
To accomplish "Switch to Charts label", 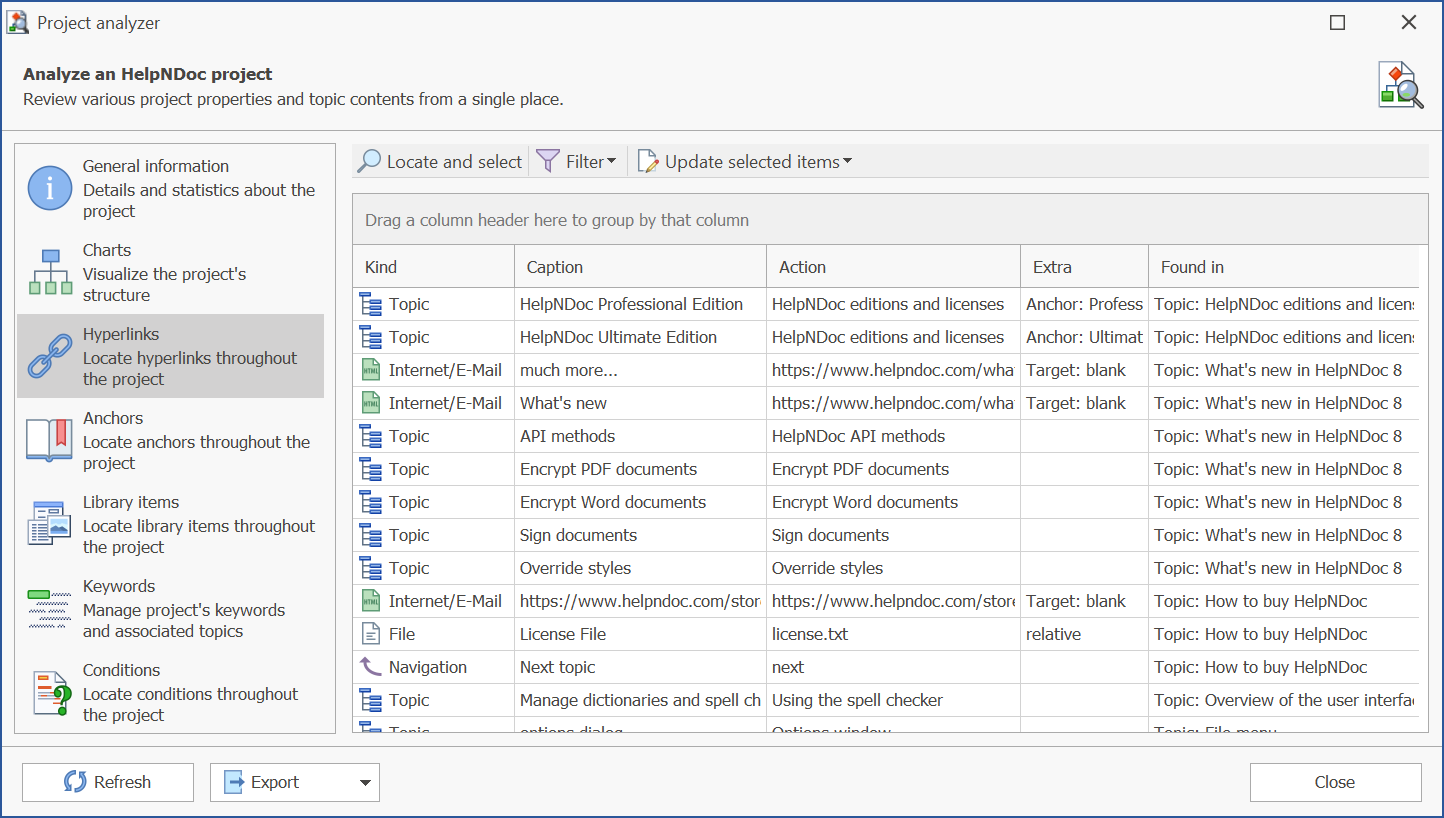I will 107,250.
